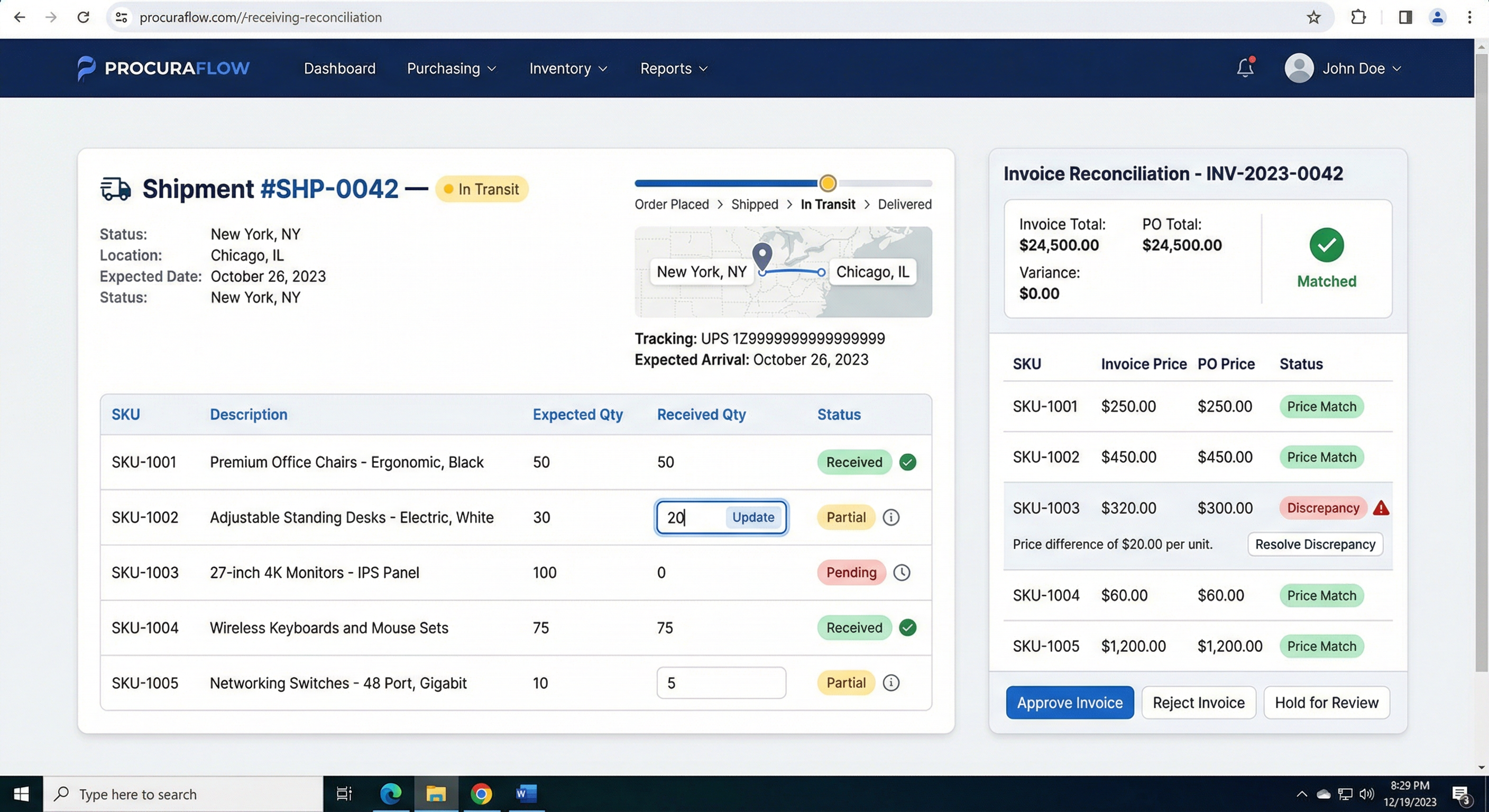
Task: Click the Matched checkmark in Invoice Reconciliation
Action: tap(1327, 244)
